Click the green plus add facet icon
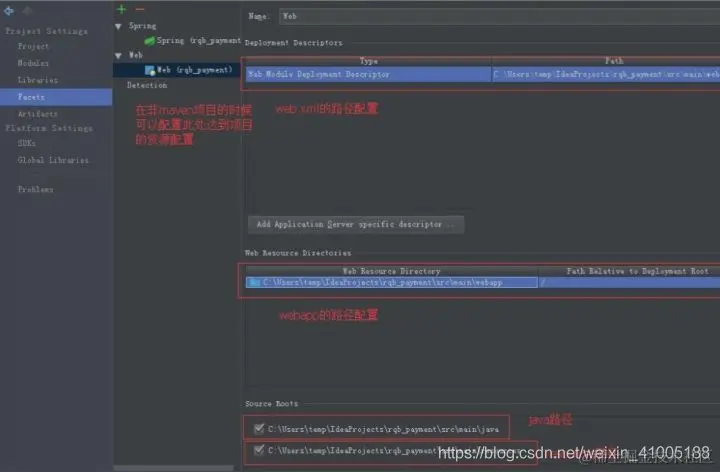 point(121,9)
